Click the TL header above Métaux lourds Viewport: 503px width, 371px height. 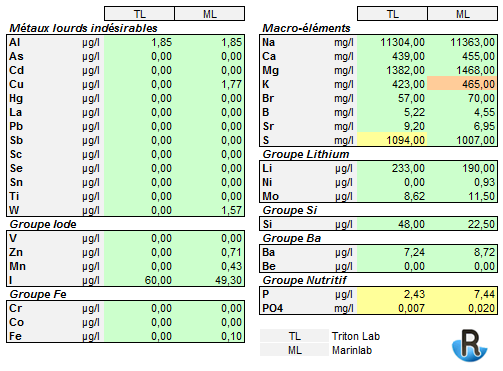(x=140, y=14)
